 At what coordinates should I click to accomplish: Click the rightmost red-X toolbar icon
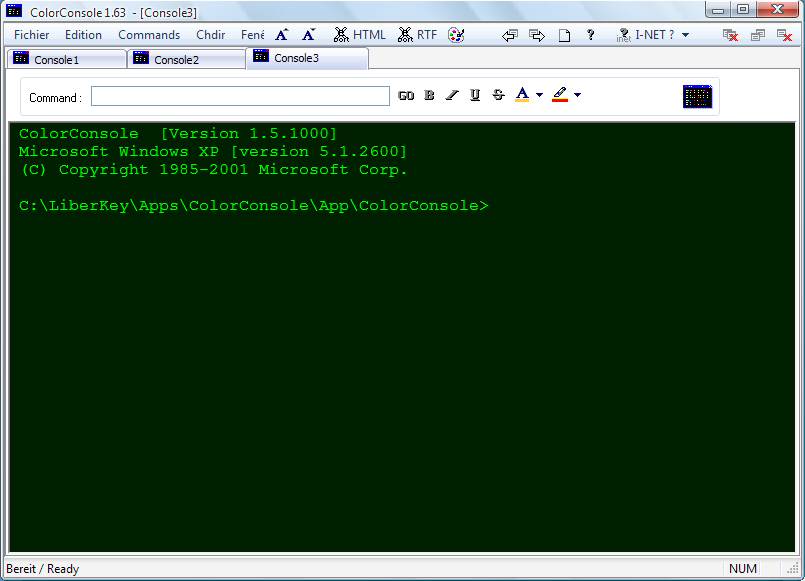tap(784, 35)
